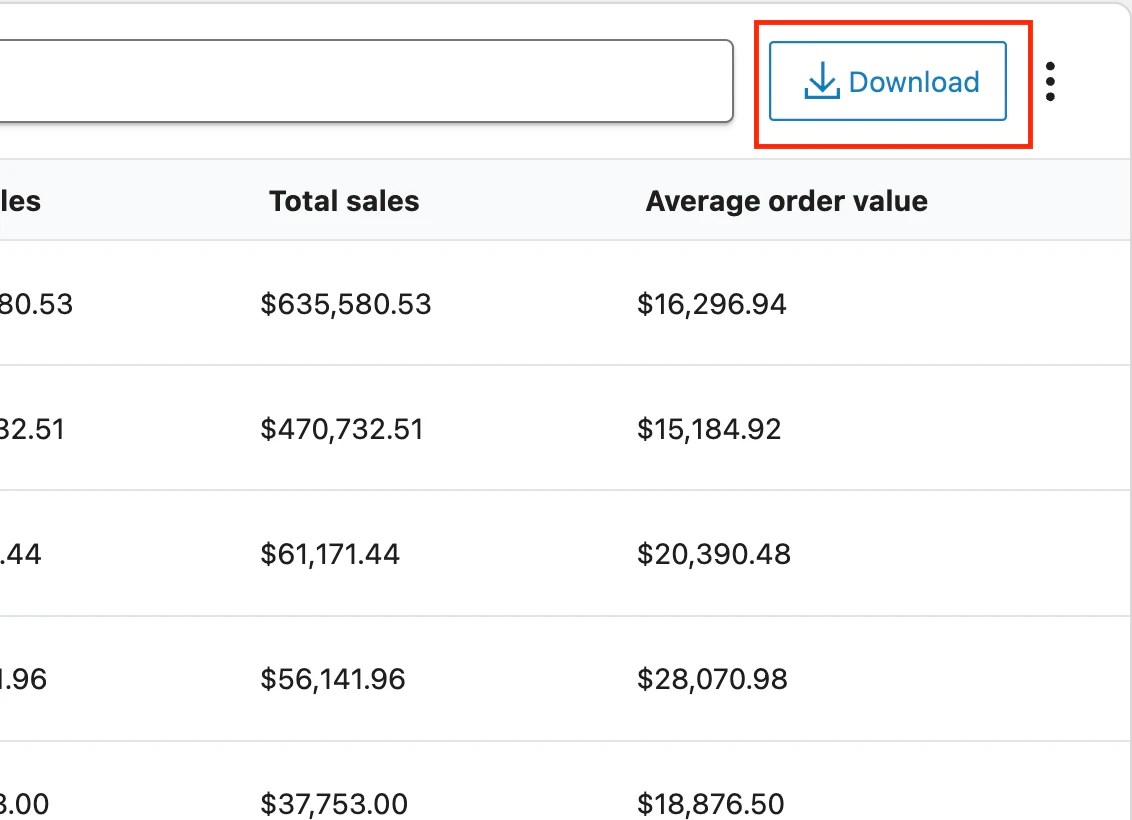Sort by Total sales column header
This screenshot has width=1132, height=820.
coord(344,201)
